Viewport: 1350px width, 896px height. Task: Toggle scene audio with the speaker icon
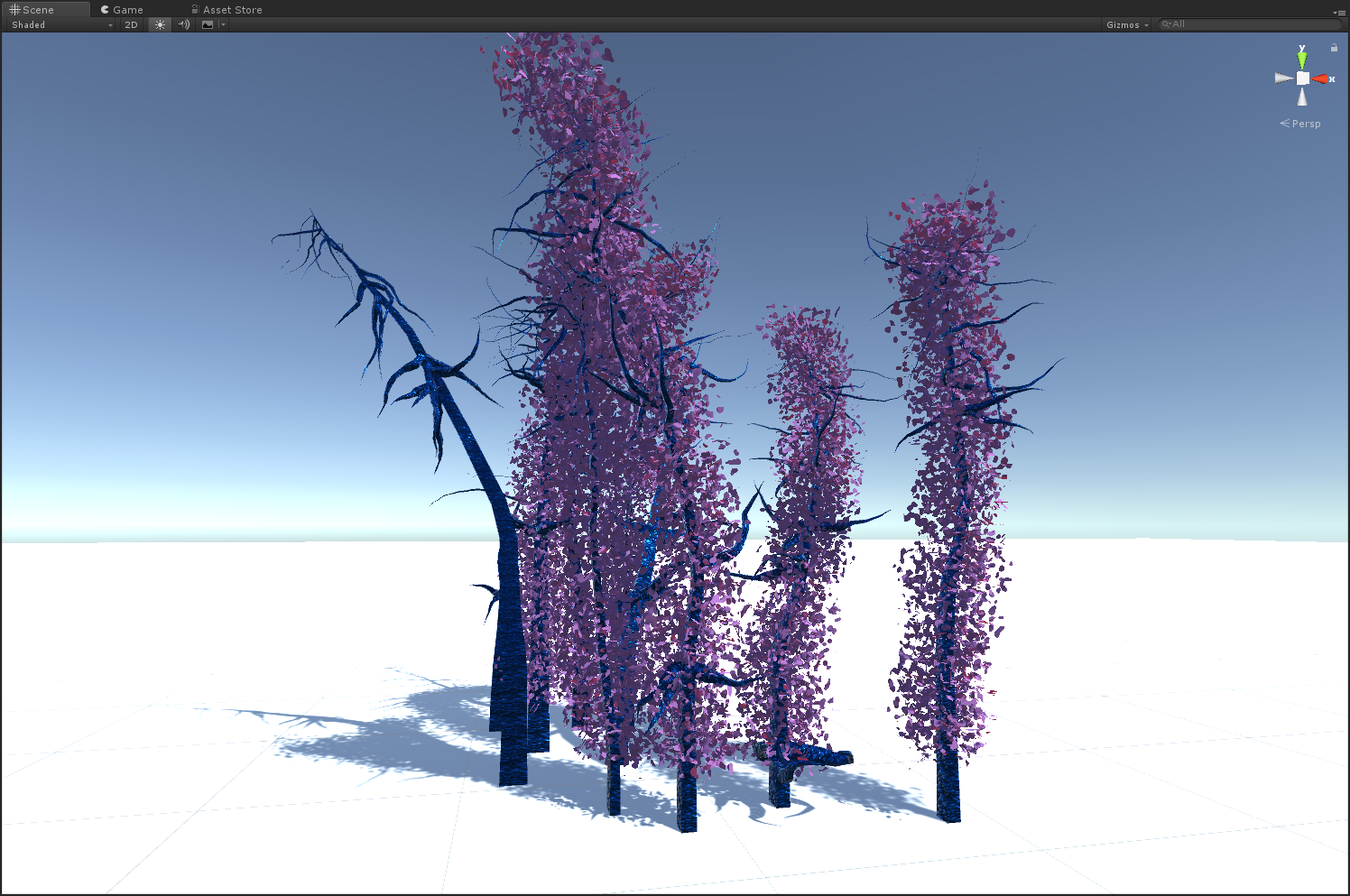tap(184, 24)
